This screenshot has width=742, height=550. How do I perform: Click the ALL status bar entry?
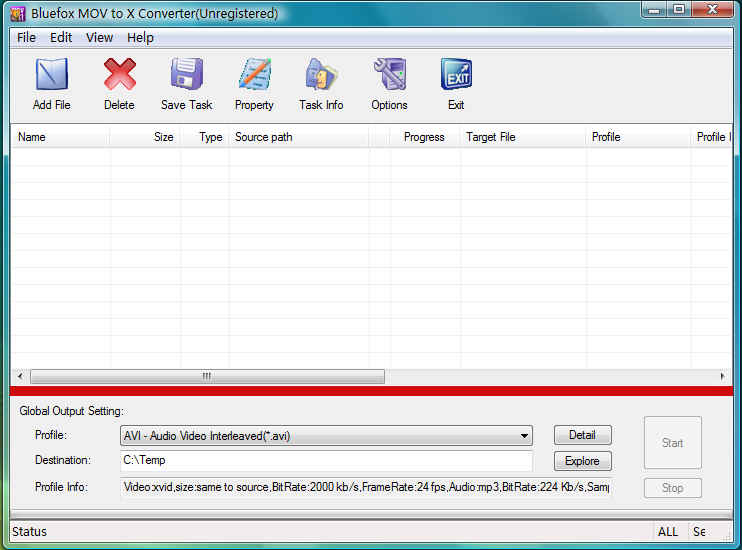point(668,532)
